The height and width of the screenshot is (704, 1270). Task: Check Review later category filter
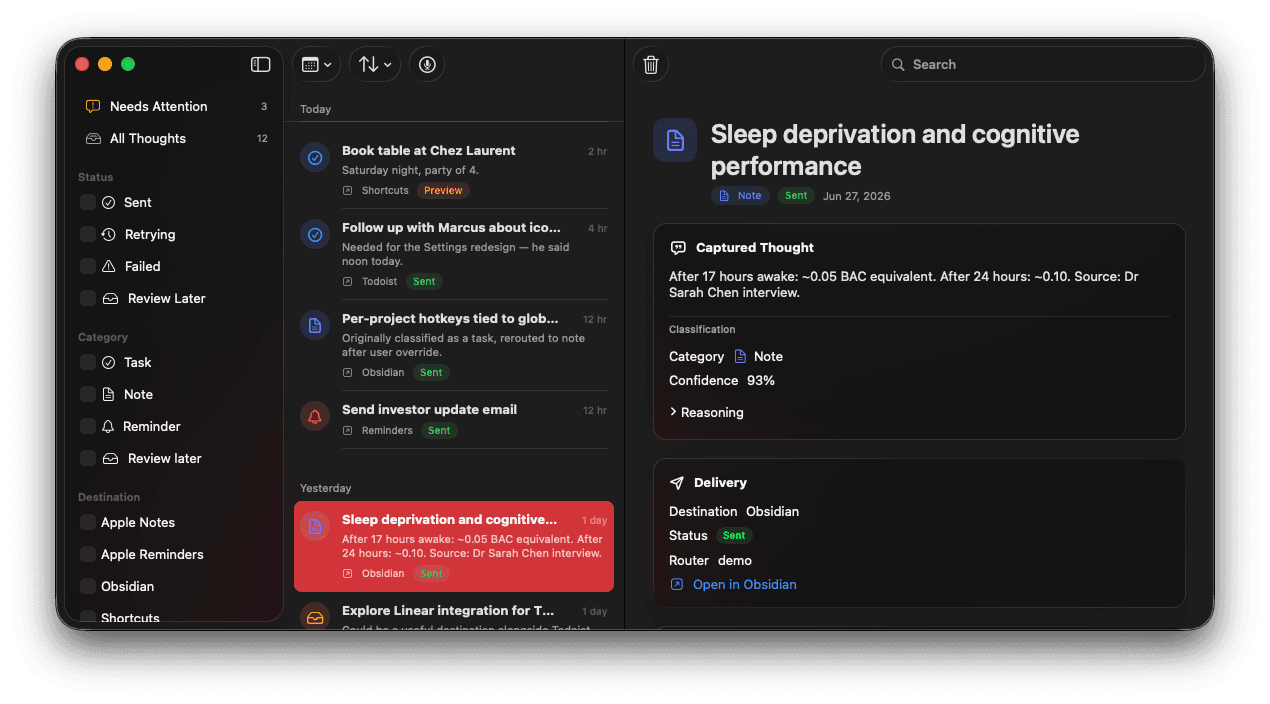[88, 458]
